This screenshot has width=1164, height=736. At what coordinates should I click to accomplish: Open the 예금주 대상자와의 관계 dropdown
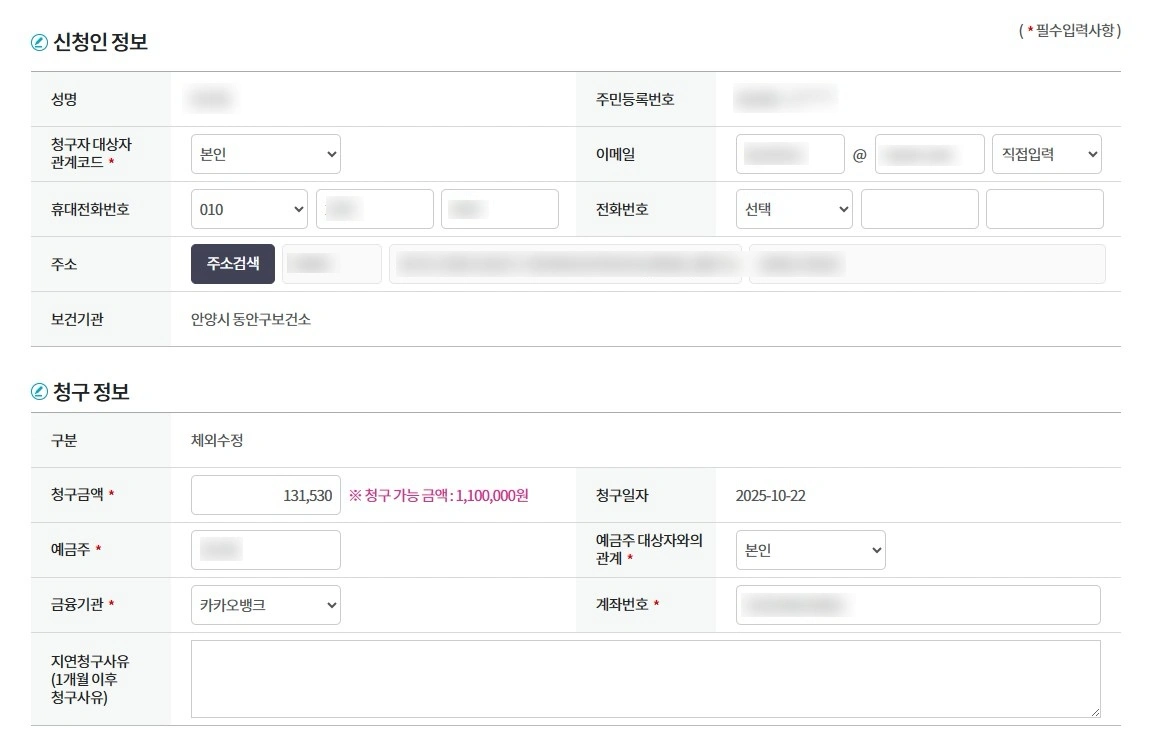[810, 549]
